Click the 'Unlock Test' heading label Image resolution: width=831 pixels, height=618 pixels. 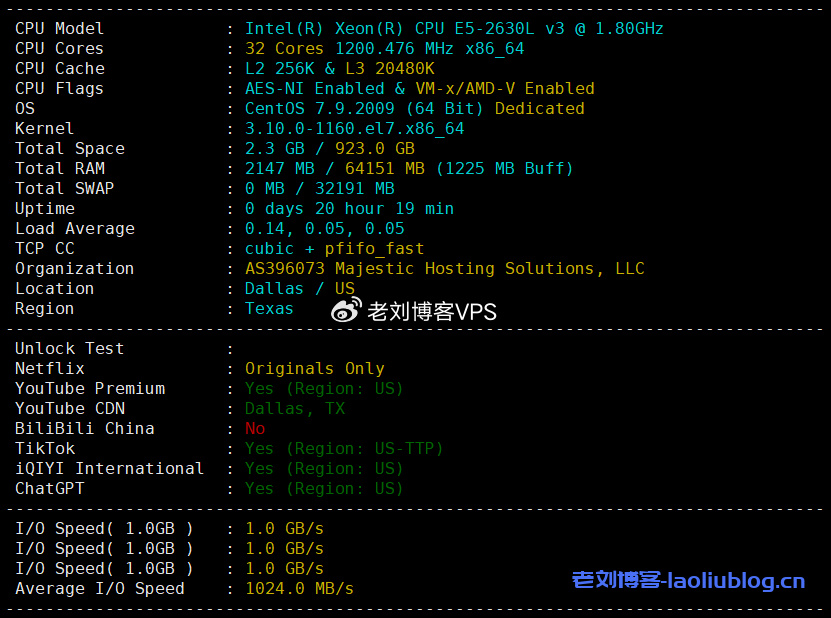click(69, 349)
